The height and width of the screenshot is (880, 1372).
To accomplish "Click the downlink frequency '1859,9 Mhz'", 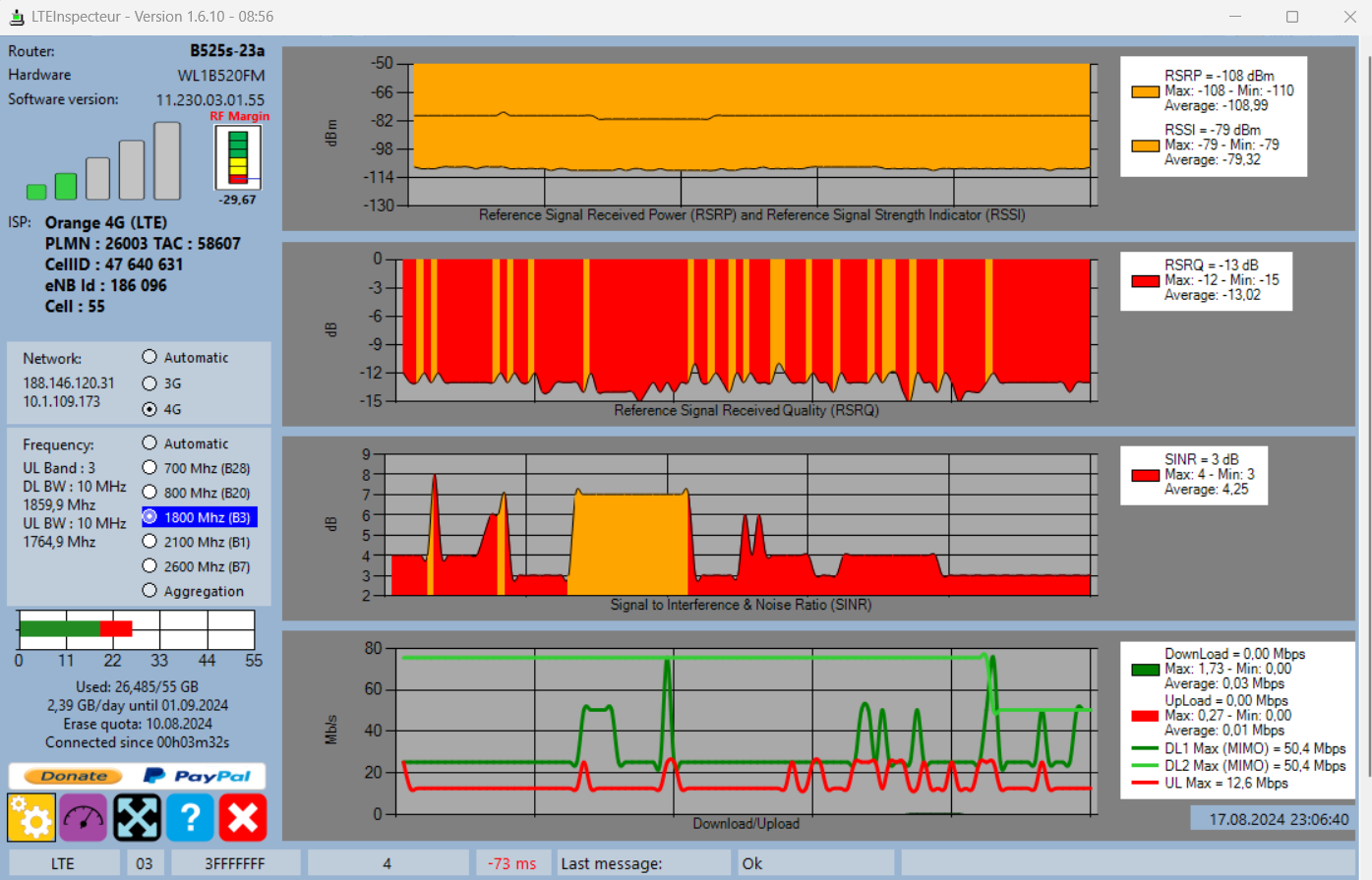I will (x=59, y=504).
